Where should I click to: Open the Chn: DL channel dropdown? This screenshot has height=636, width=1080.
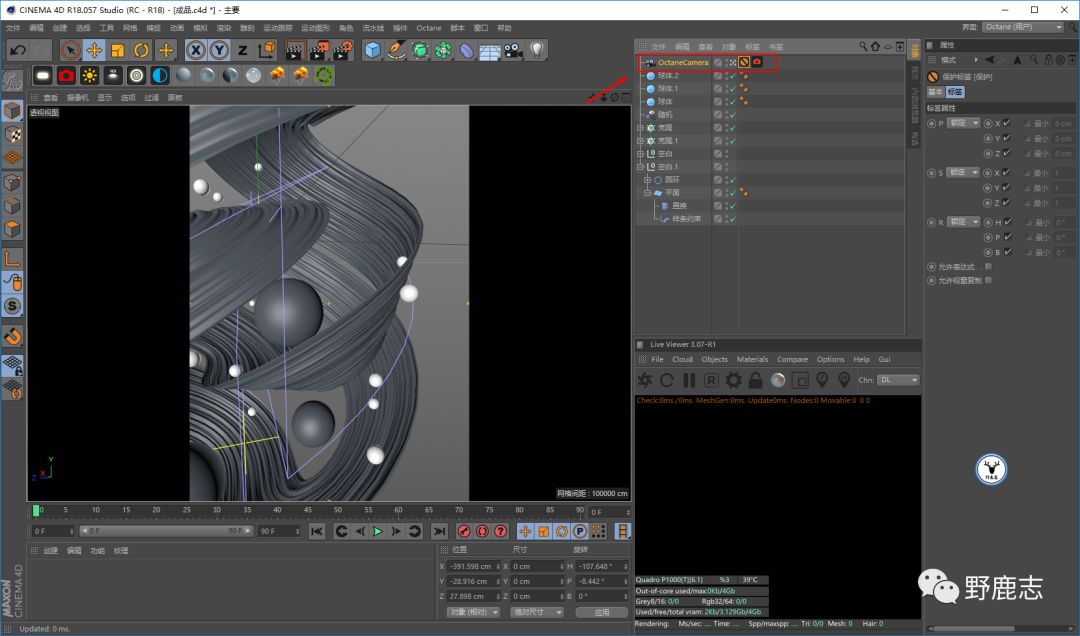coord(898,380)
